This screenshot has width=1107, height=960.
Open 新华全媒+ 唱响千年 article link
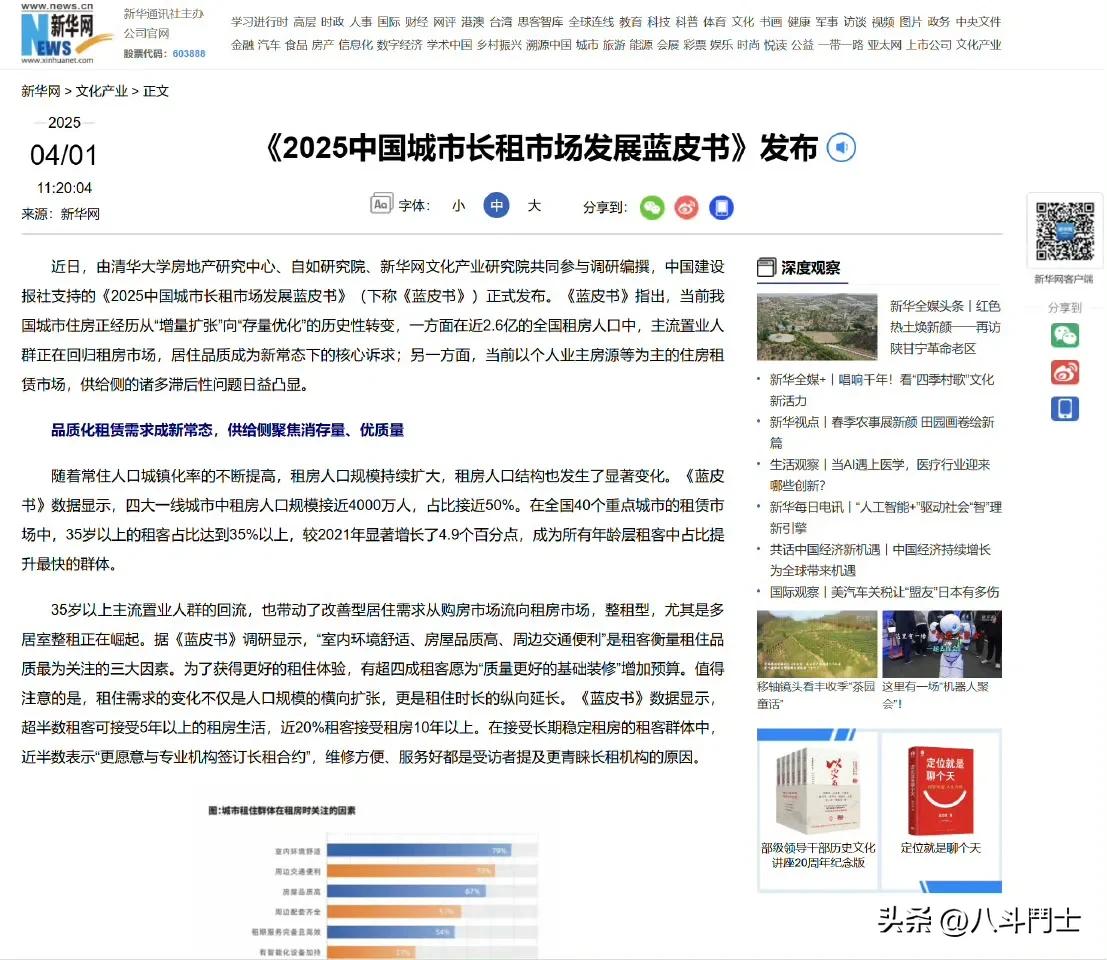pos(881,390)
